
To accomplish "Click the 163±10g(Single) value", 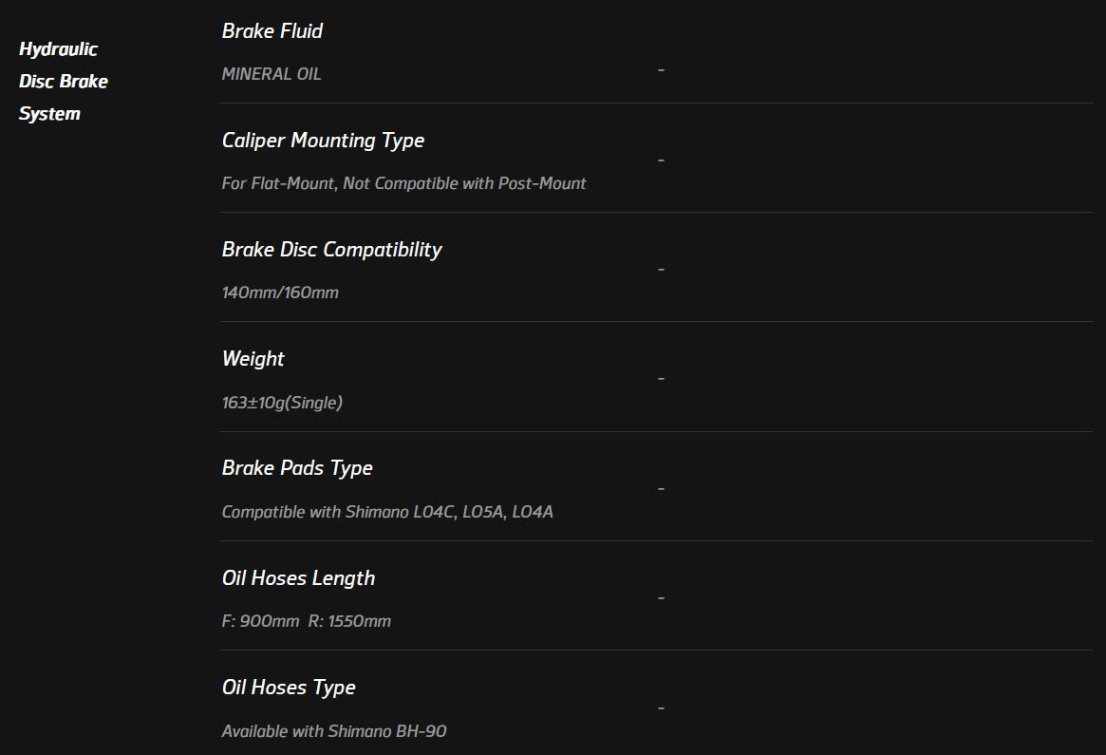I will [281, 403].
